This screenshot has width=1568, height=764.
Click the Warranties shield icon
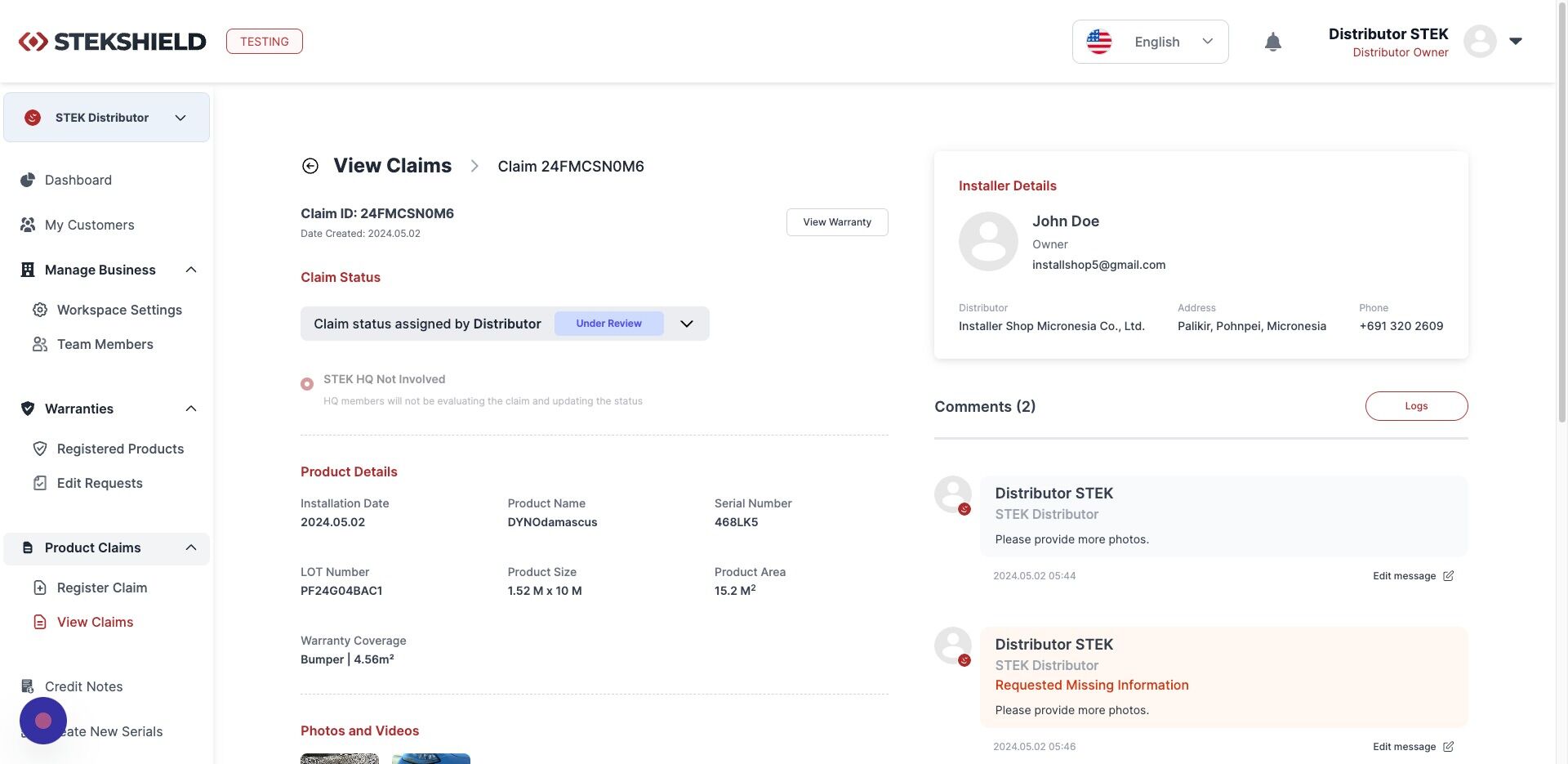point(28,409)
